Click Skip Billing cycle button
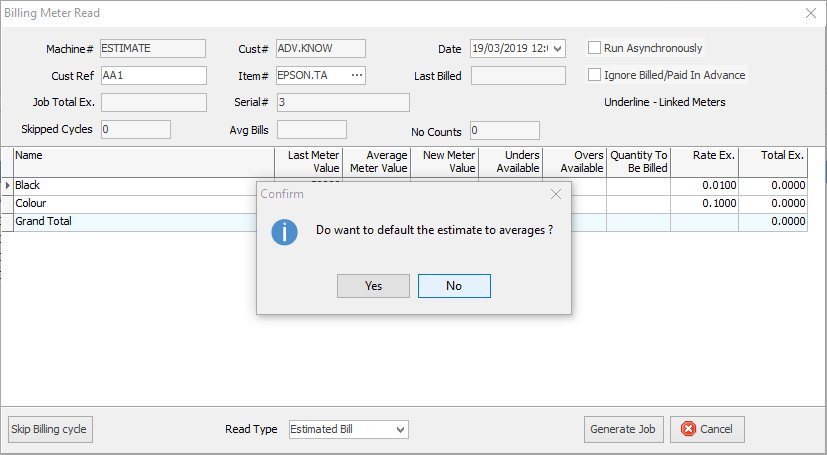827x455 pixels. 50,429
